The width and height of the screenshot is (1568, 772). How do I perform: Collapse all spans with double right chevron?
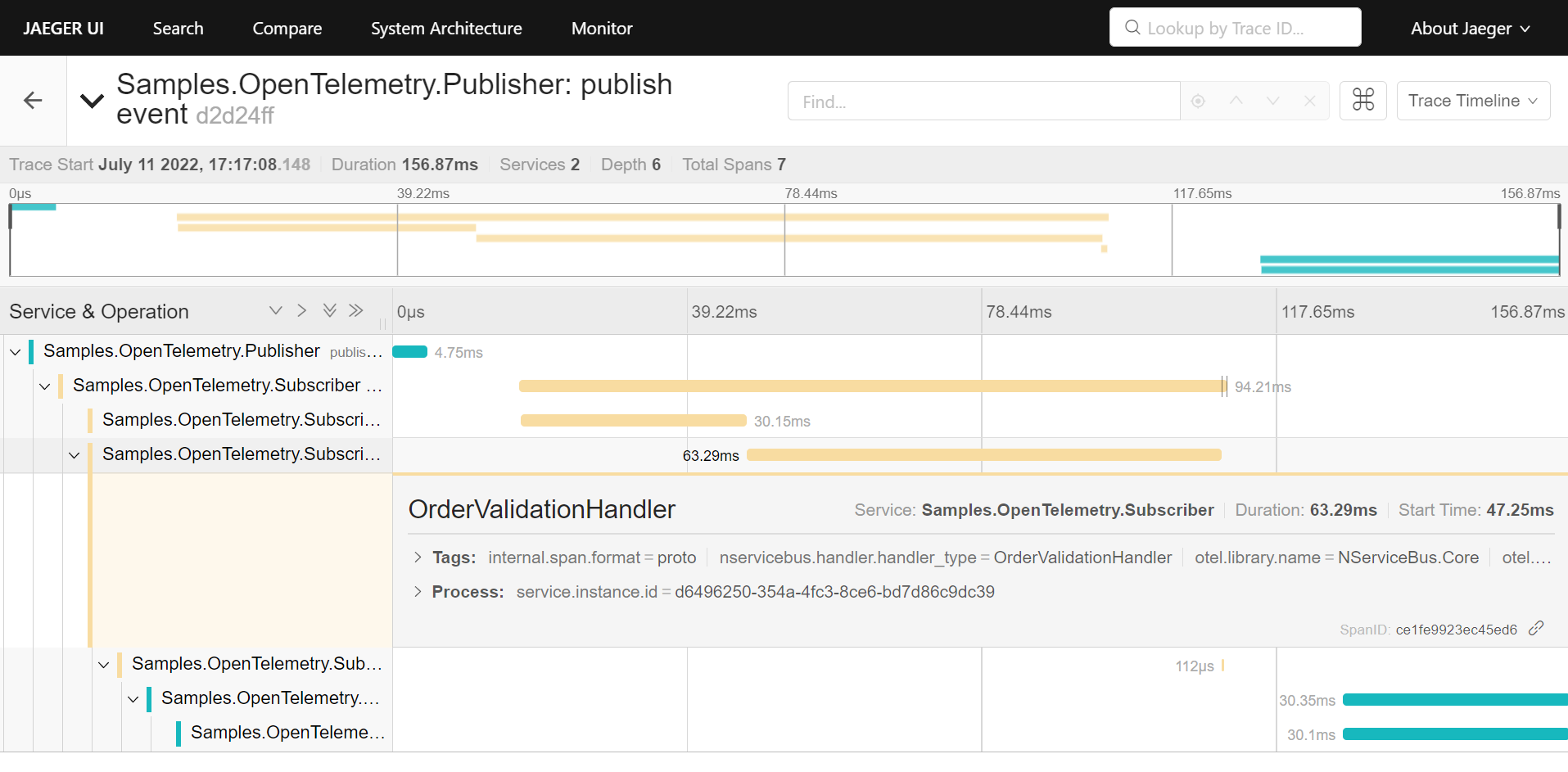coord(355,310)
